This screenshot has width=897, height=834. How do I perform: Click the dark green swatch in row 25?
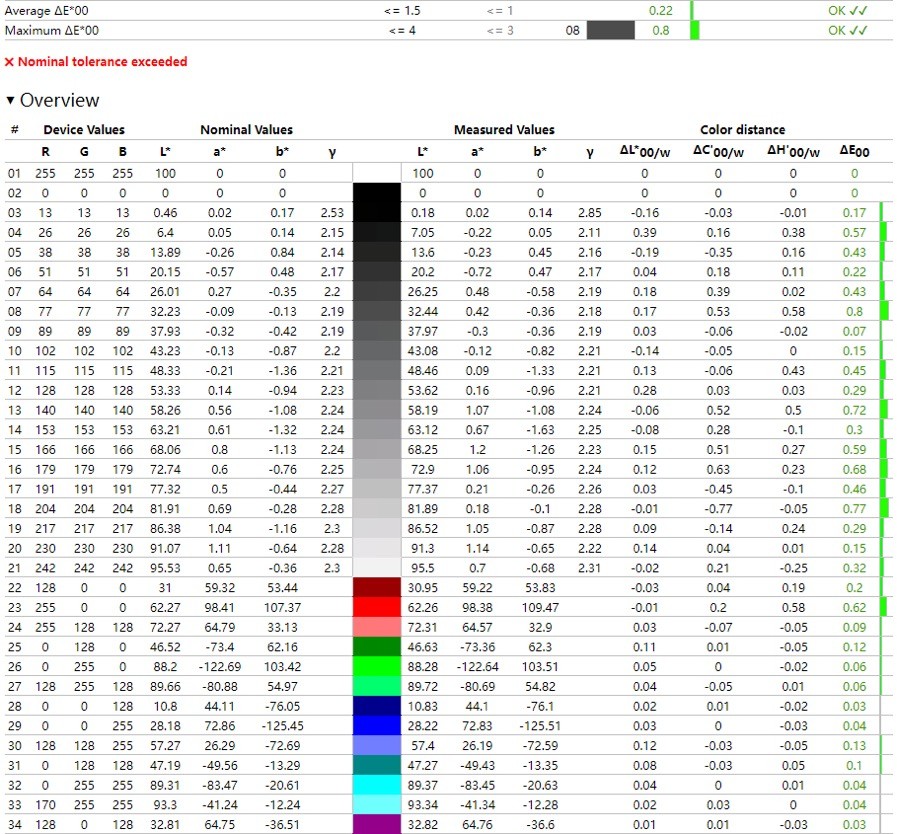377,647
